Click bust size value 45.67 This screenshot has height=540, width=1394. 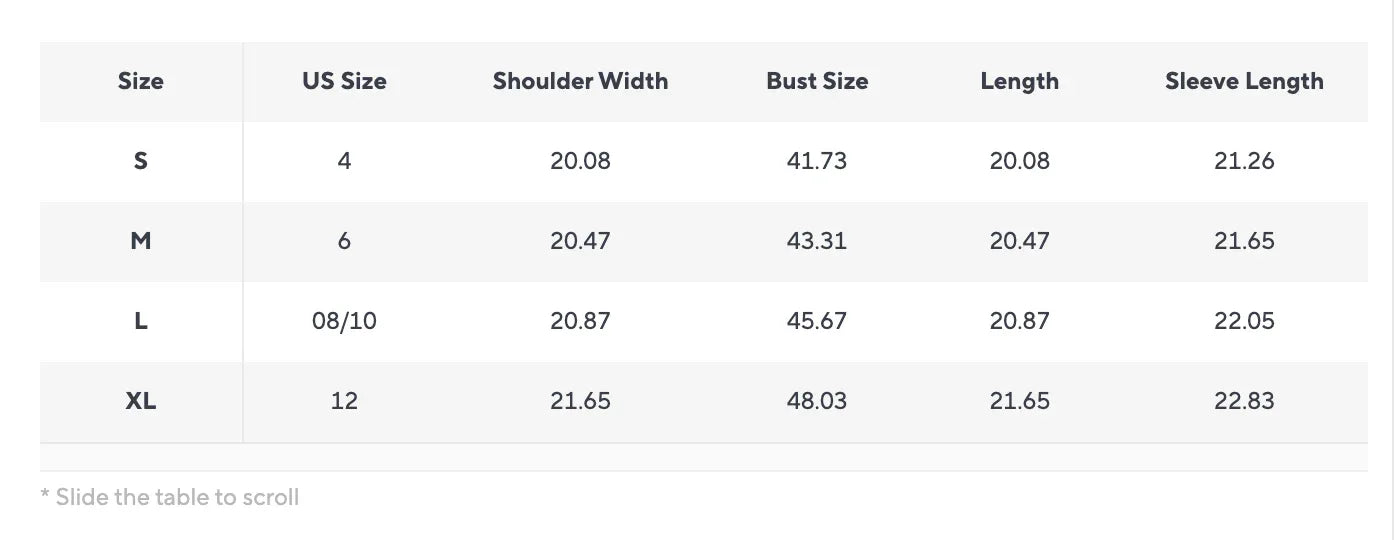click(x=817, y=321)
